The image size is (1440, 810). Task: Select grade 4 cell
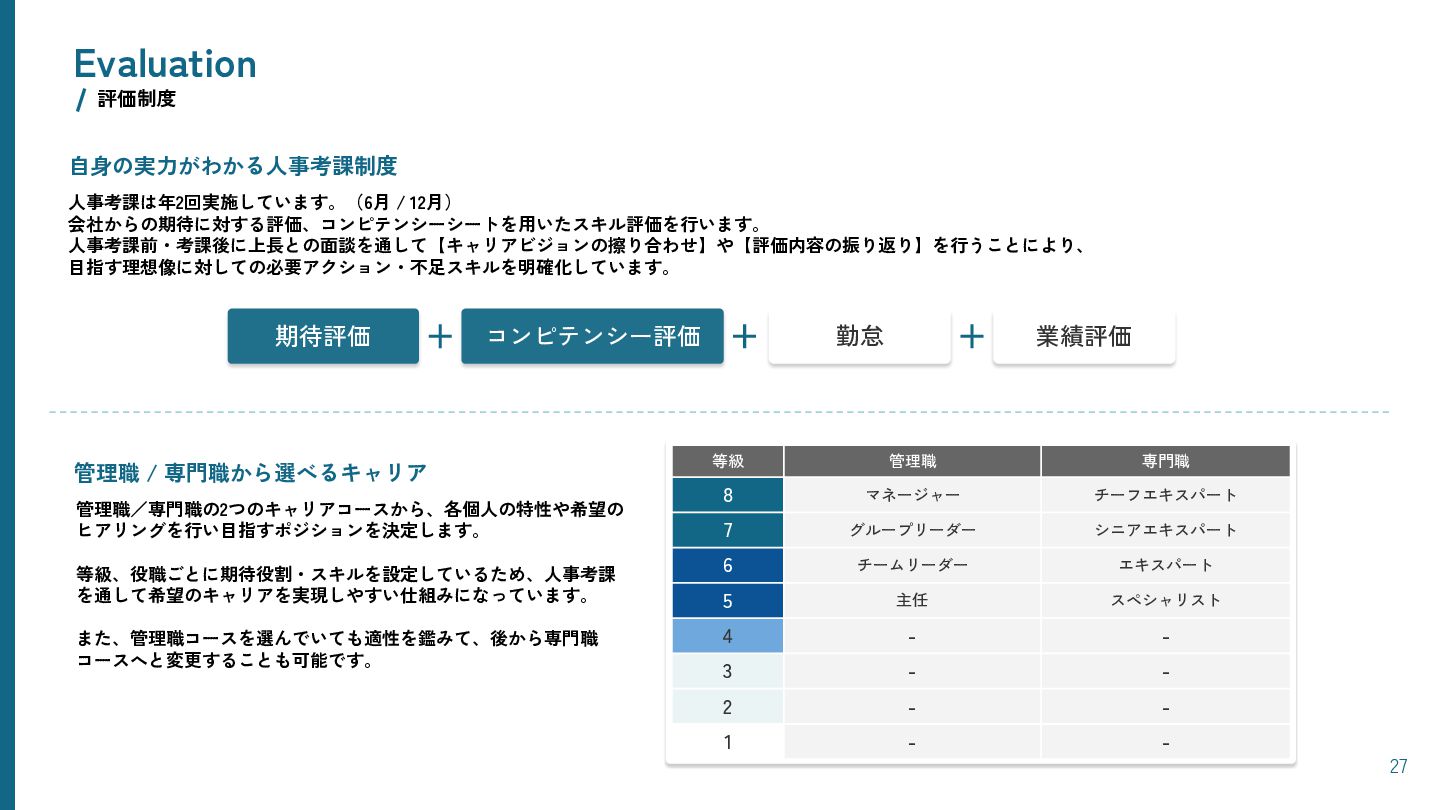click(x=728, y=636)
